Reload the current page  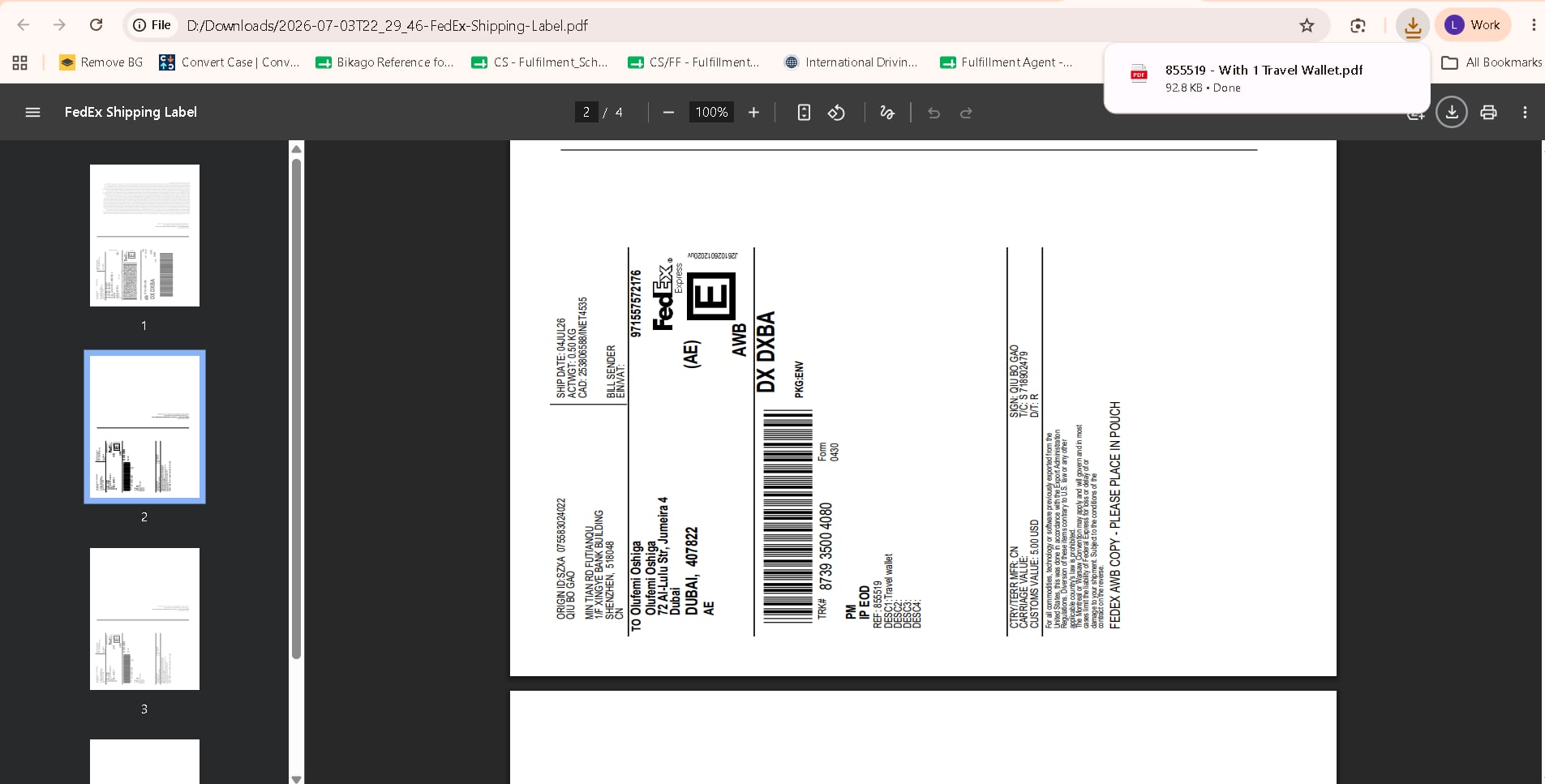[96, 25]
